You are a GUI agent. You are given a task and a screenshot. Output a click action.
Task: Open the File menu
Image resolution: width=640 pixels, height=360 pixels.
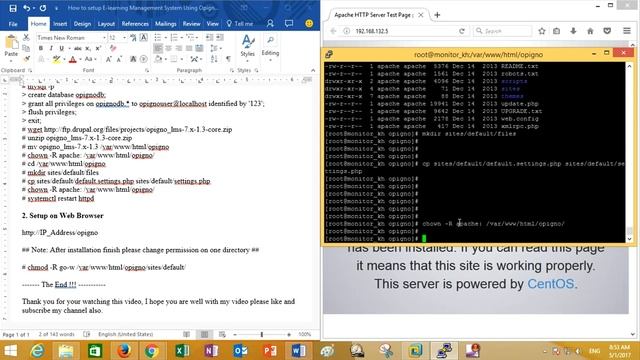[13, 24]
